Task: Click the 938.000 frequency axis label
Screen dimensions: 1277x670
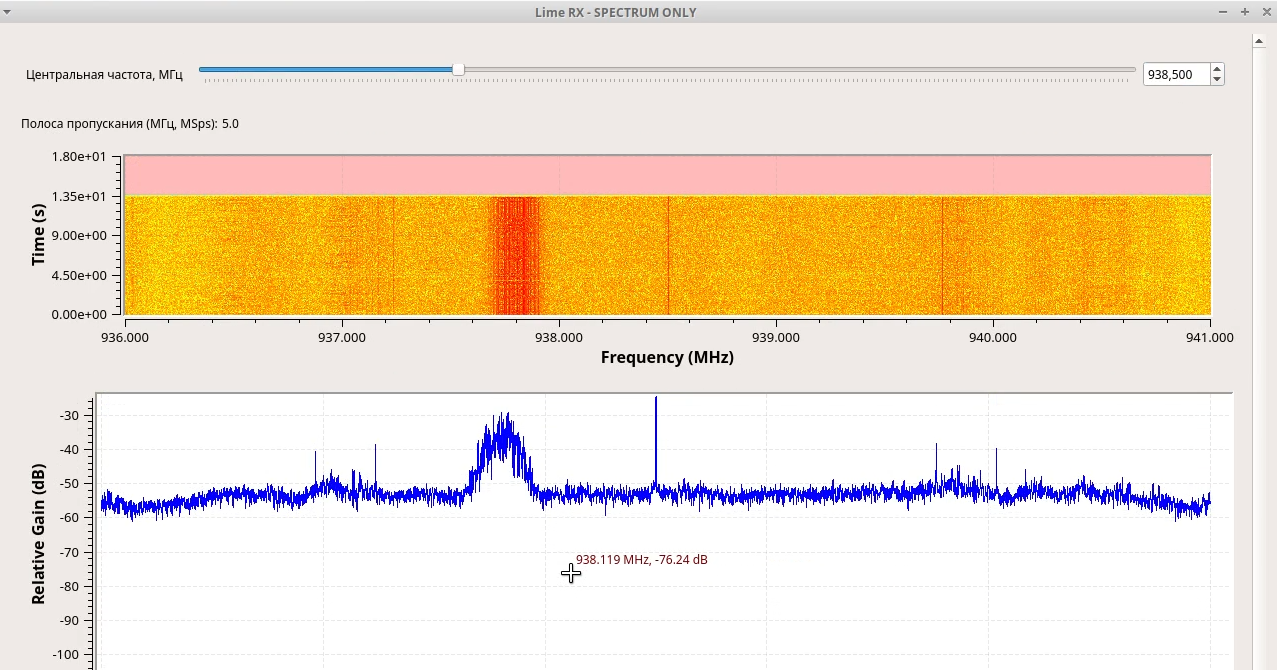Action: pyautogui.click(x=560, y=338)
